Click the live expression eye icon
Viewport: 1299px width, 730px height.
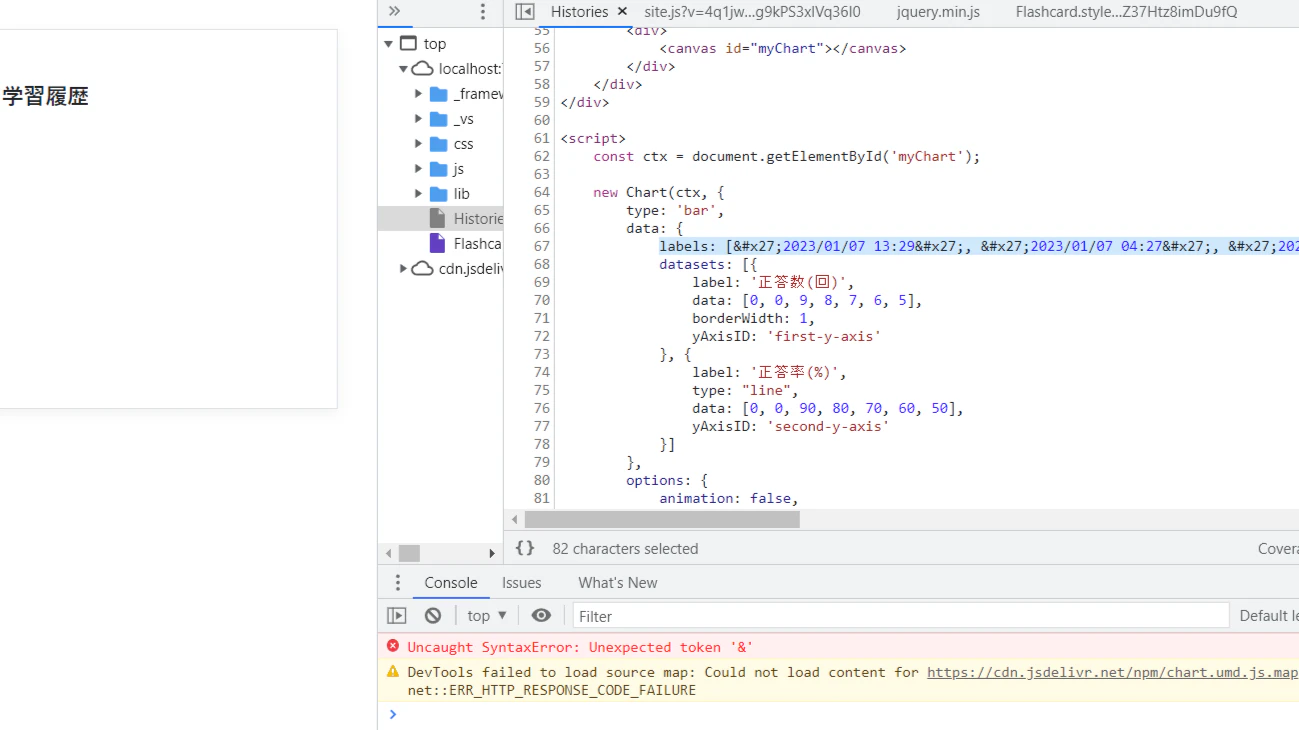tap(541, 616)
